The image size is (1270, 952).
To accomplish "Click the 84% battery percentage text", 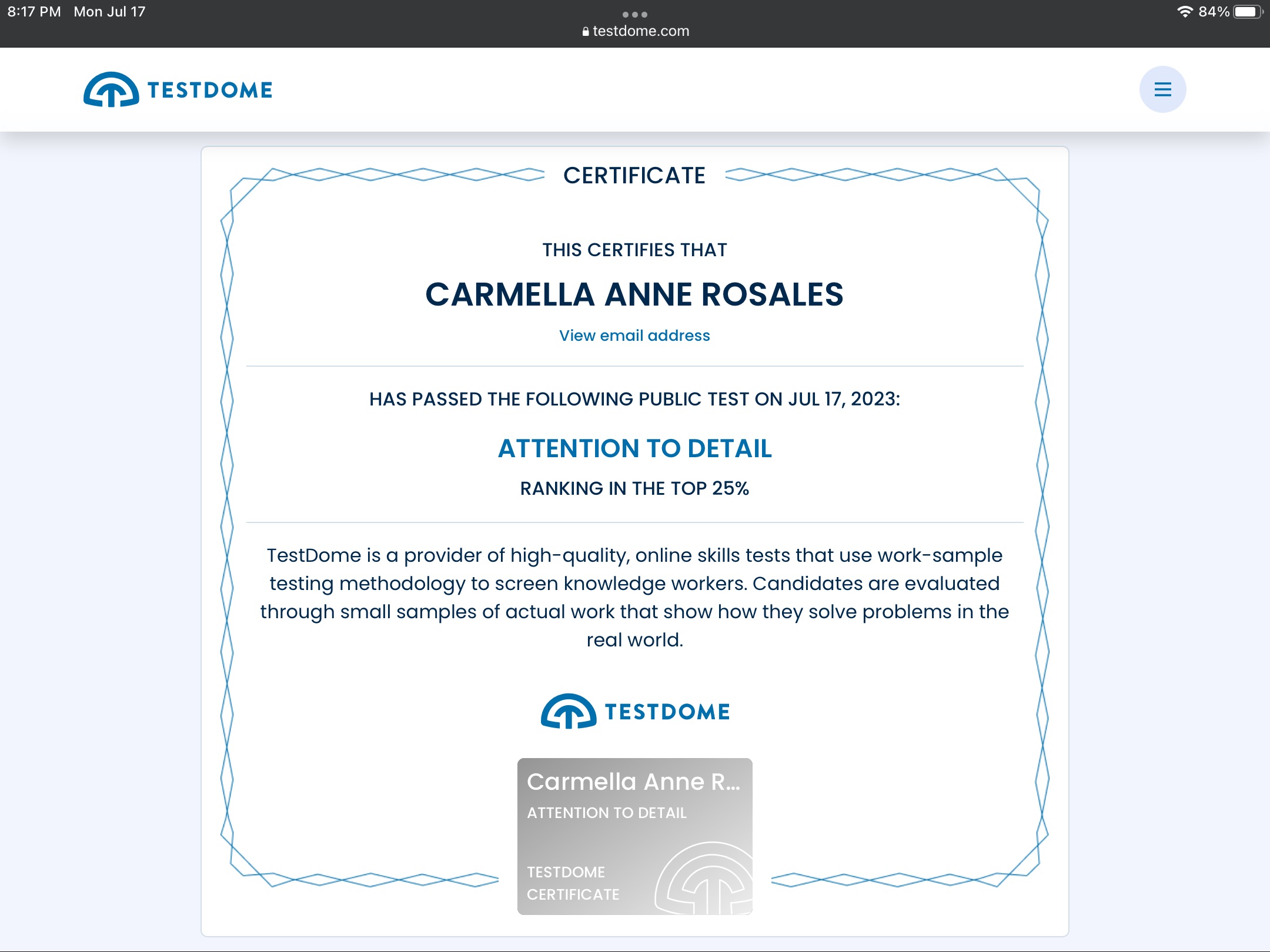I will tap(1214, 12).
